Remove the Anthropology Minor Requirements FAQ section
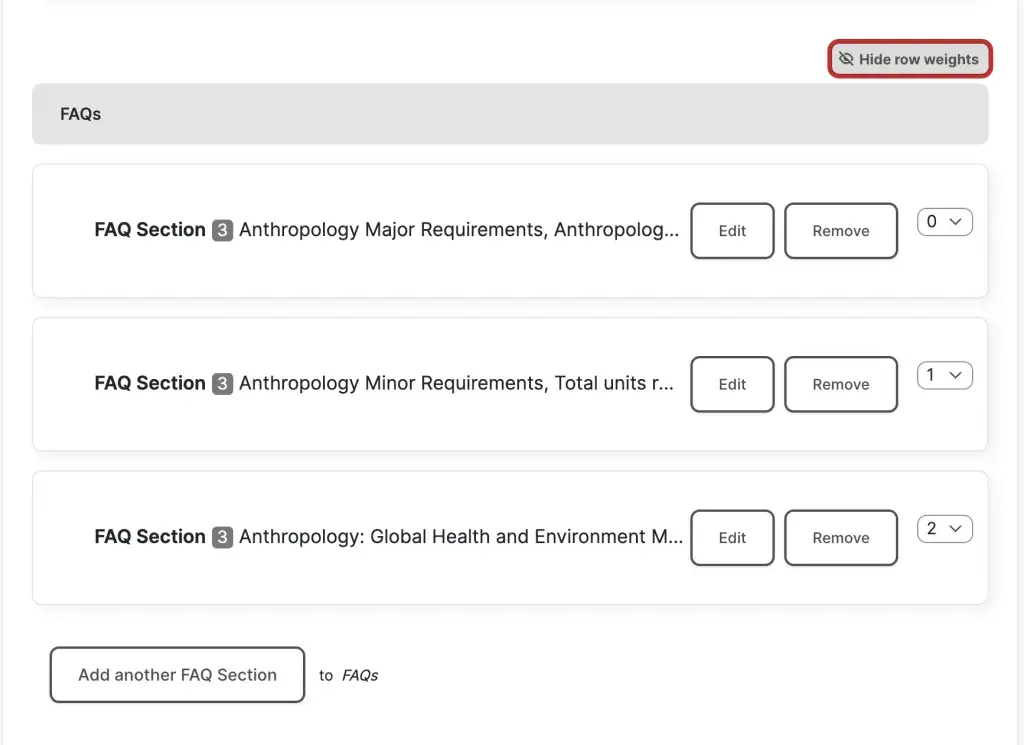Image resolution: width=1024 pixels, height=745 pixels. pos(840,384)
